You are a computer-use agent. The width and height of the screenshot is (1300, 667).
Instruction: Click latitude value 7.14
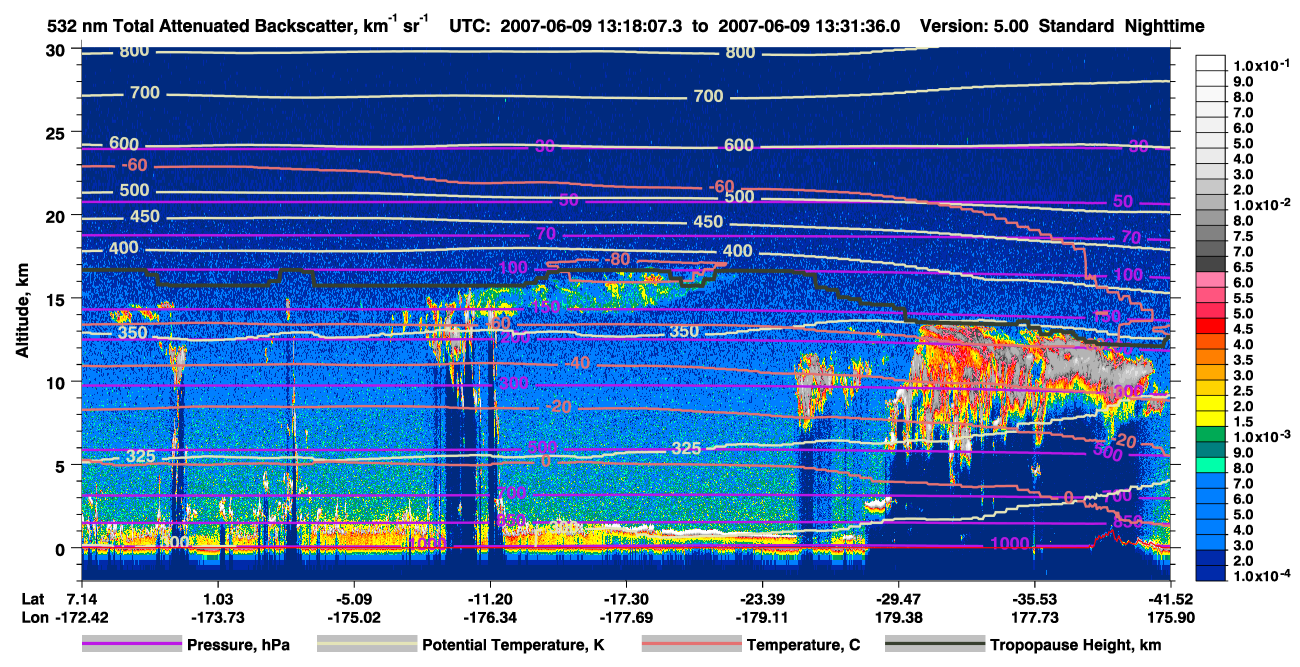[81, 598]
